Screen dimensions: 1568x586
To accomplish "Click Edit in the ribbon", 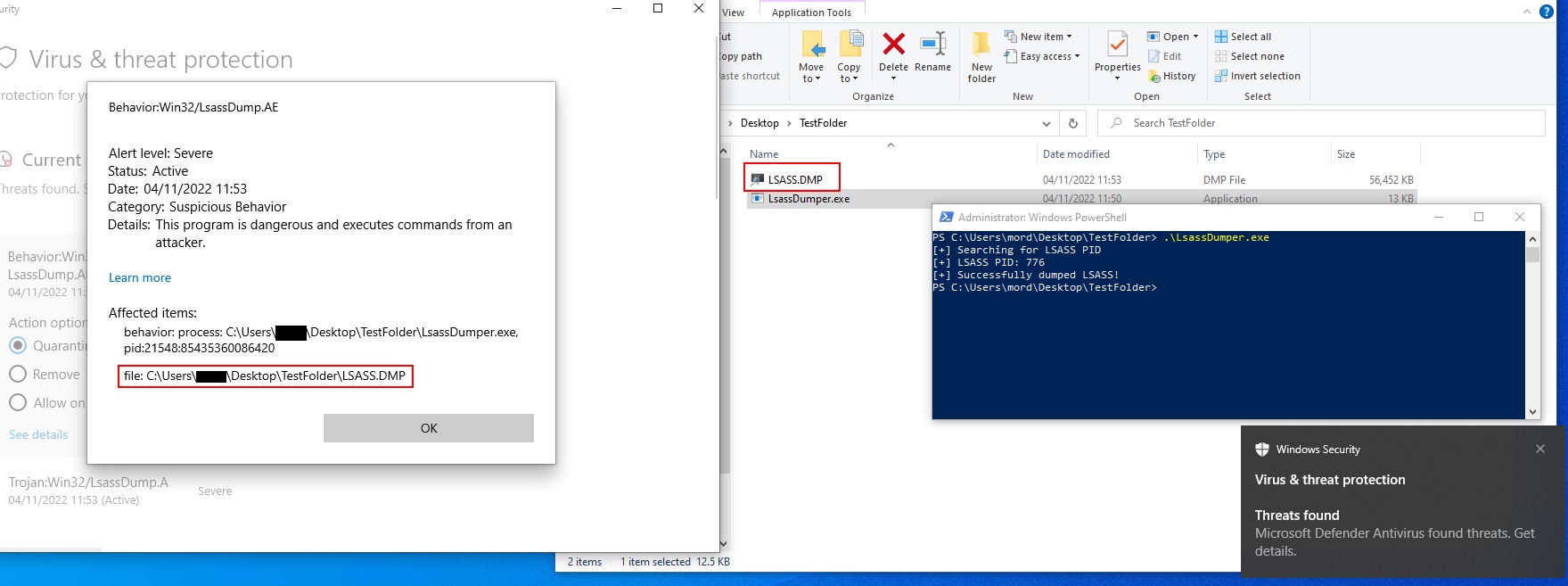I will point(1164,56).
